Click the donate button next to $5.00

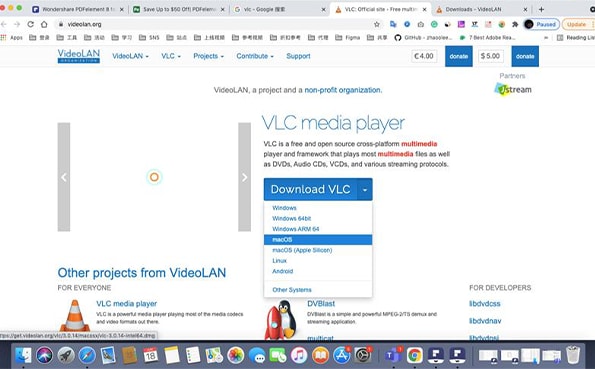[525, 56]
